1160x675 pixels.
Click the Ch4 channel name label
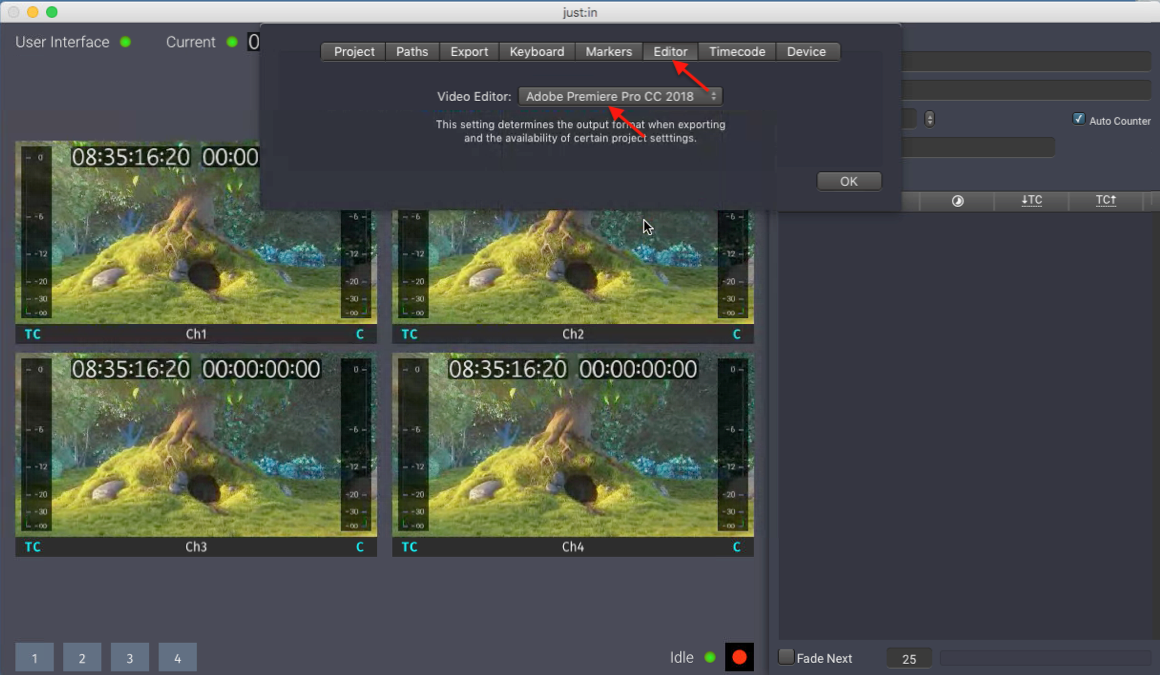573,547
